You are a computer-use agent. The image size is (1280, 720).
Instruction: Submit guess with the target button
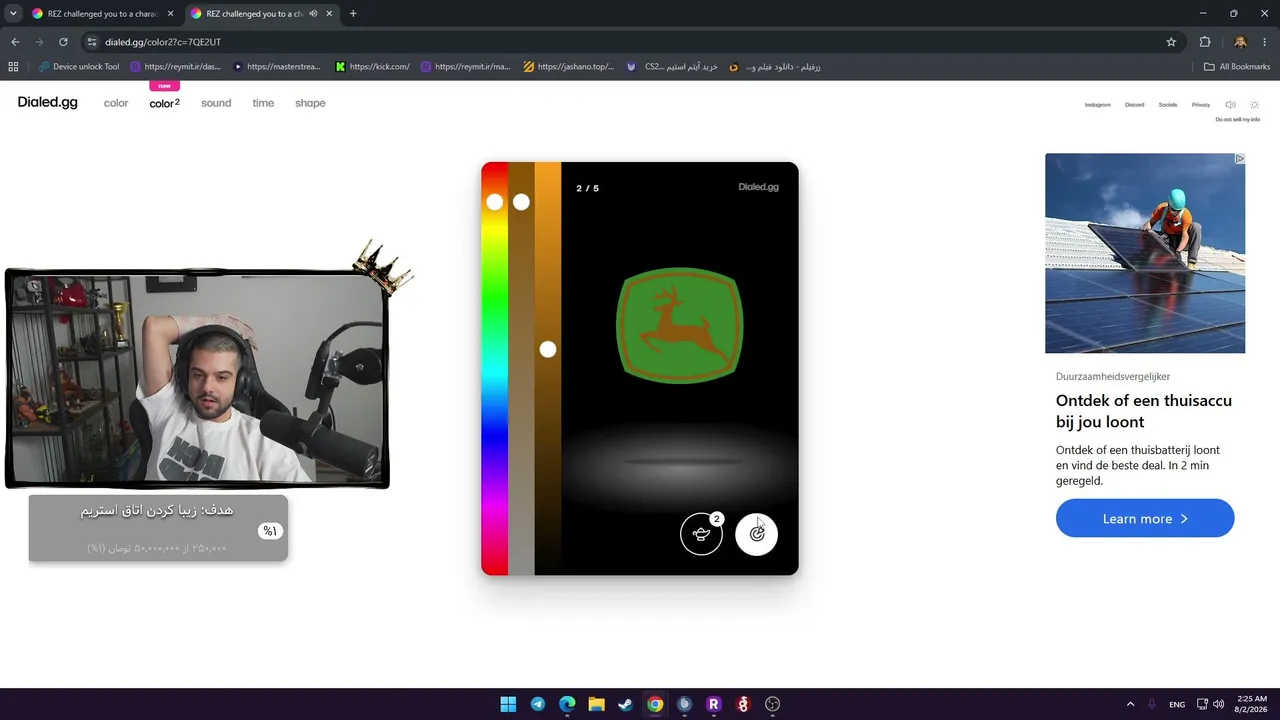click(x=757, y=533)
